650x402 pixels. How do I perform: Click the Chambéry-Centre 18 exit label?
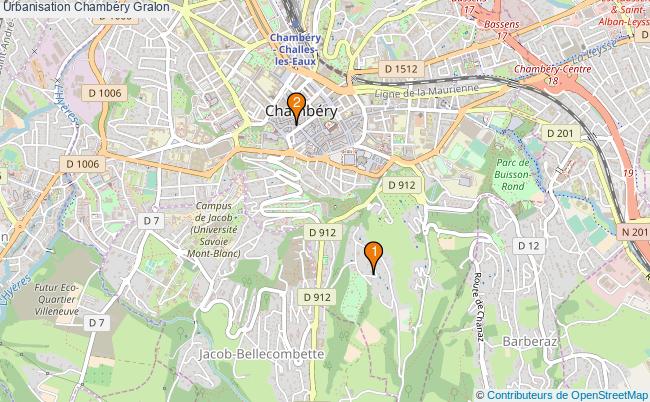pos(553,74)
